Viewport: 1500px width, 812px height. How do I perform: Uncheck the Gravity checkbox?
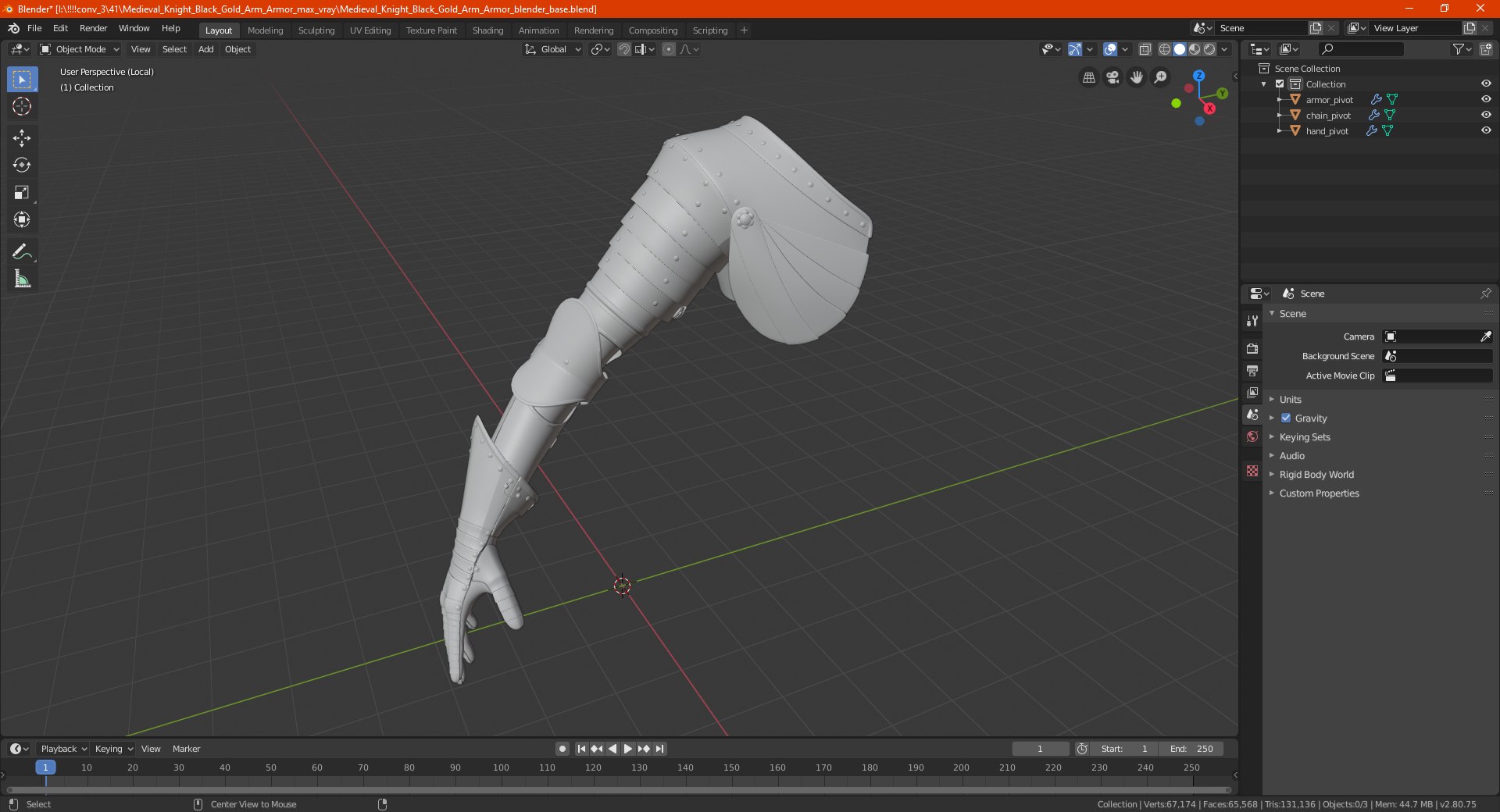point(1286,418)
